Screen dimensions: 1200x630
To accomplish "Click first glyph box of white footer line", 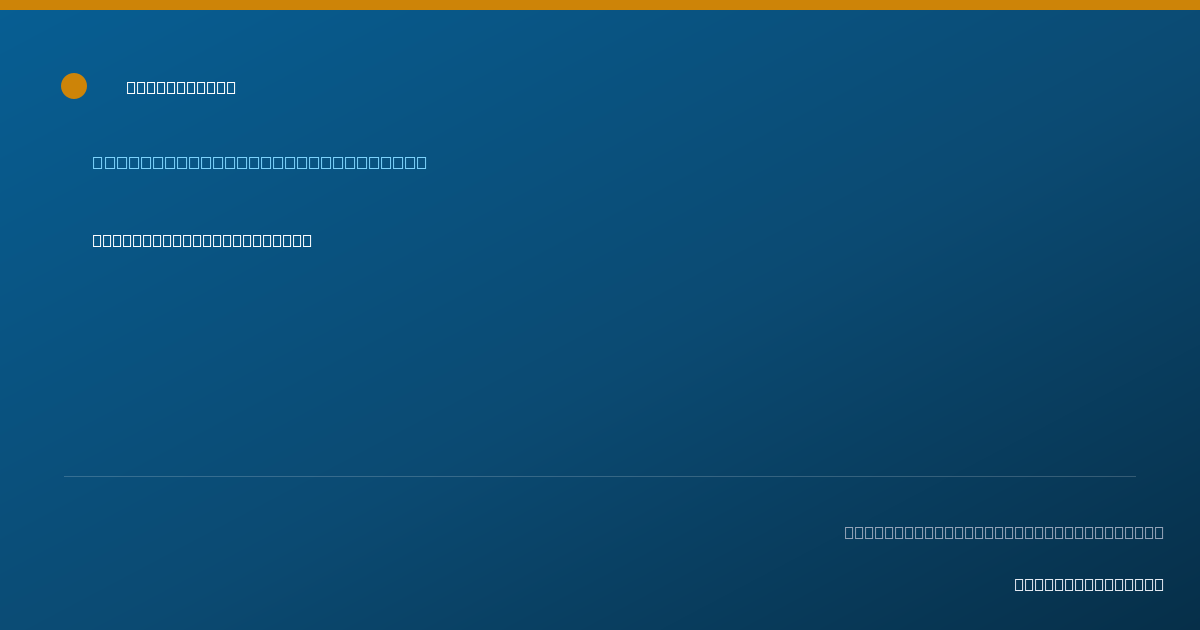I will coord(1020,585).
